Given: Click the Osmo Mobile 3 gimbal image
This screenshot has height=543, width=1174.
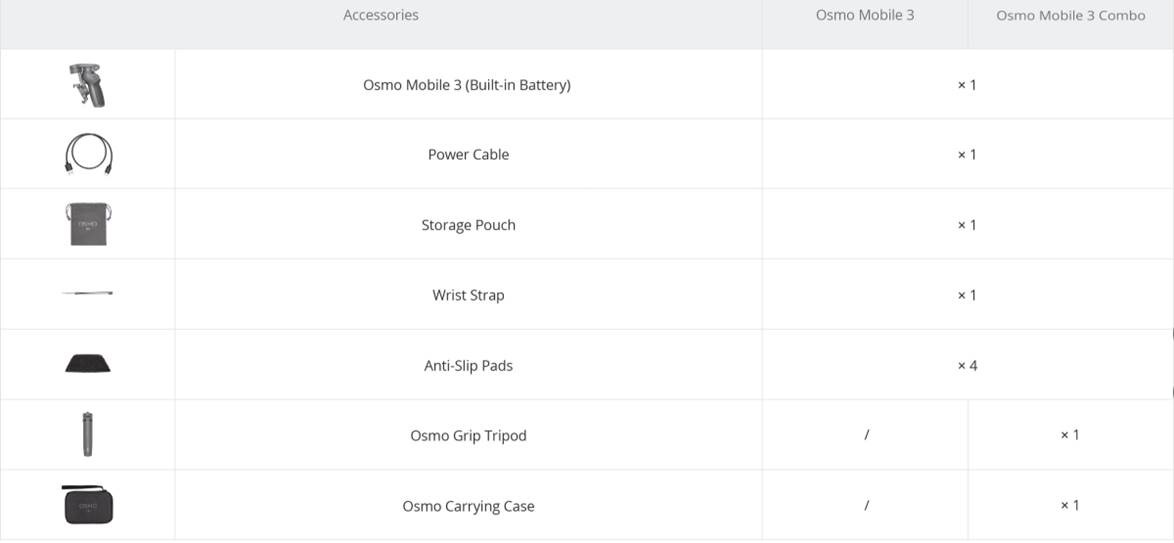Looking at the screenshot, I should click(x=87, y=85).
